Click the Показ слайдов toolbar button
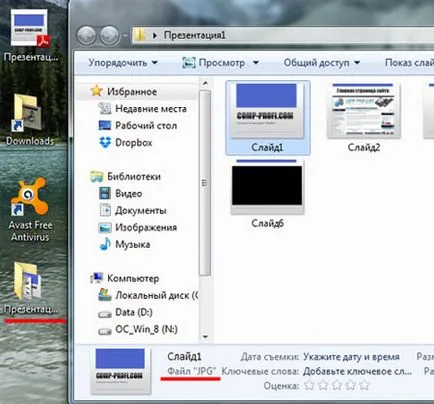The width and height of the screenshot is (434, 404). (409, 63)
